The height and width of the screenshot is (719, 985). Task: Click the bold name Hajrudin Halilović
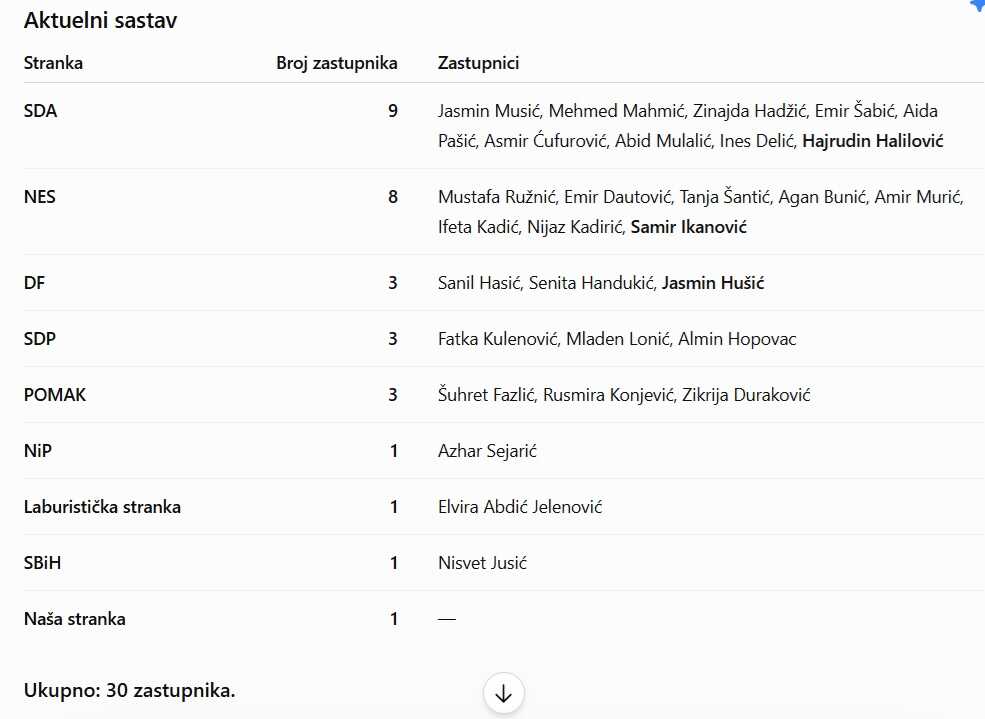873,141
